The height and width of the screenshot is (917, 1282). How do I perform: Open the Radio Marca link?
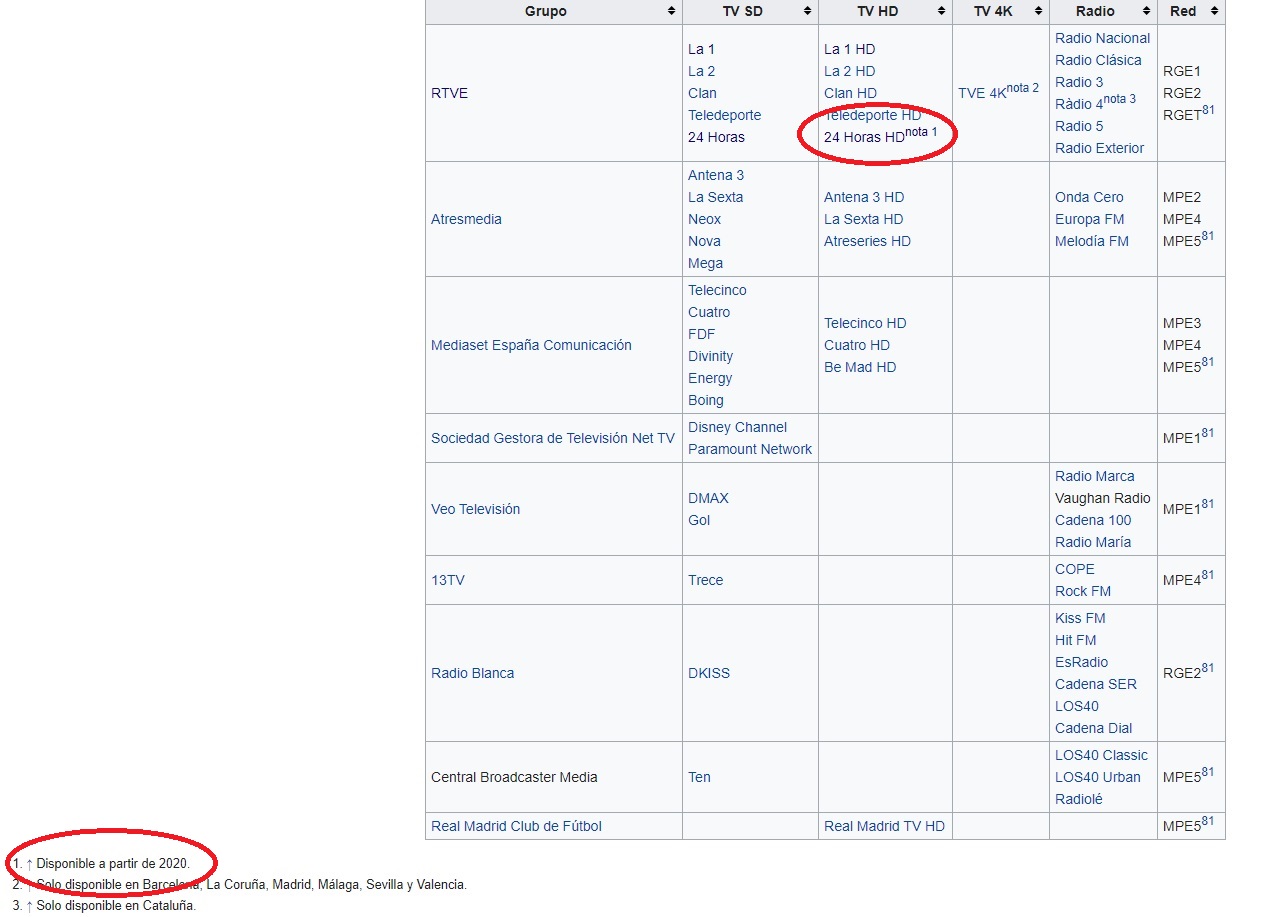(x=1095, y=476)
